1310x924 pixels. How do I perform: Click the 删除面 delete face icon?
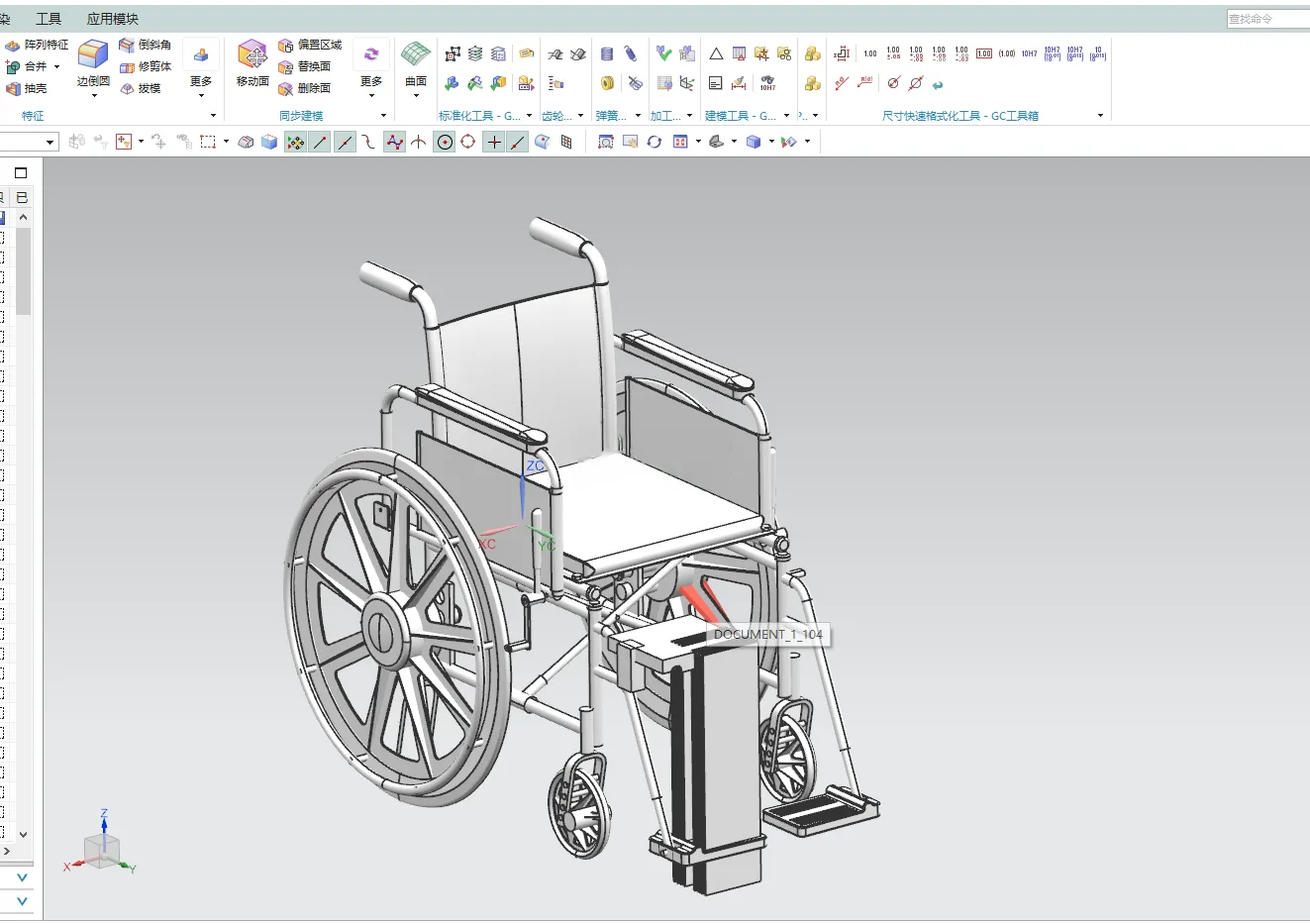coord(304,88)
